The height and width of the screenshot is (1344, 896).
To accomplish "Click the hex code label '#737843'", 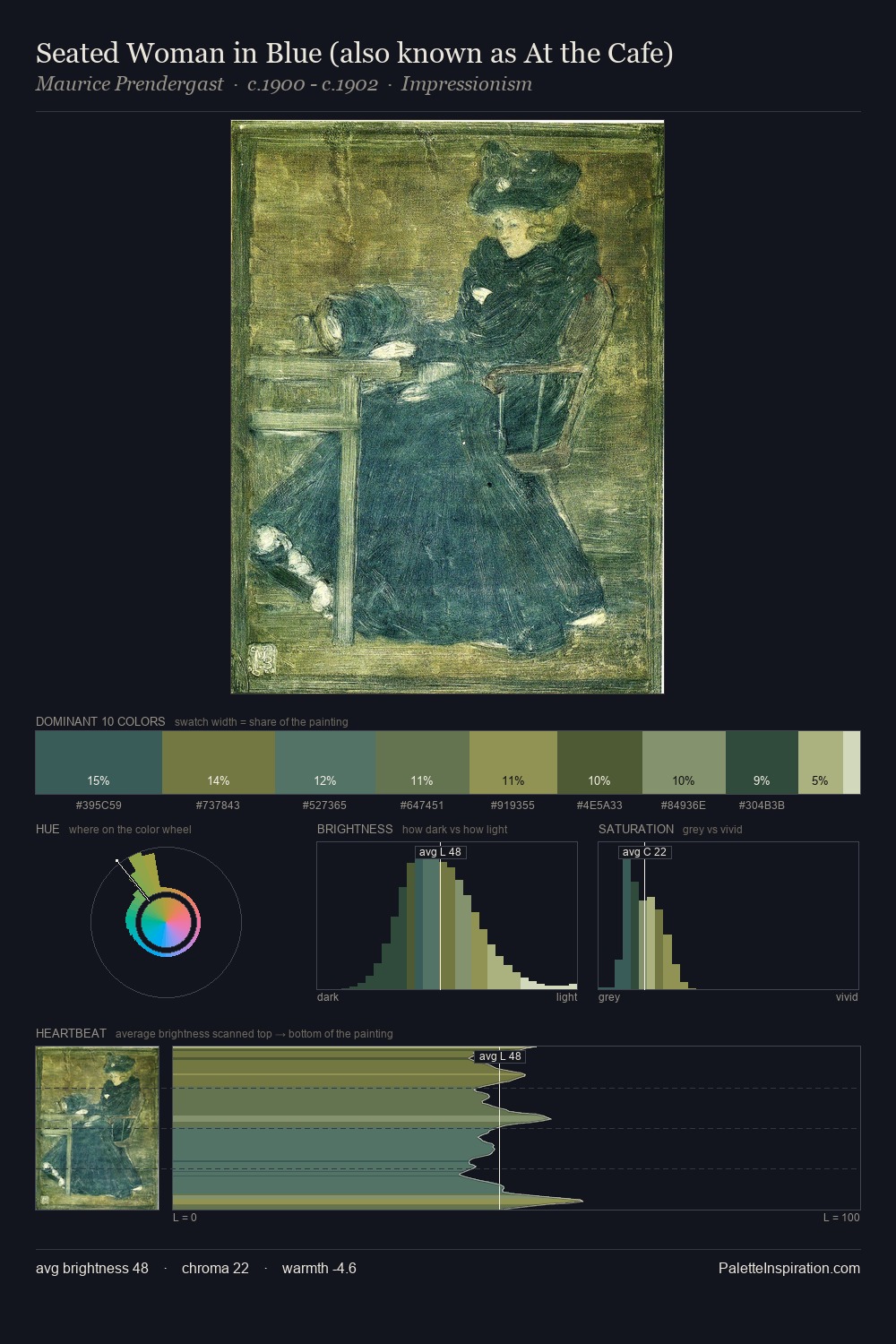I will (x=218, y=806).
